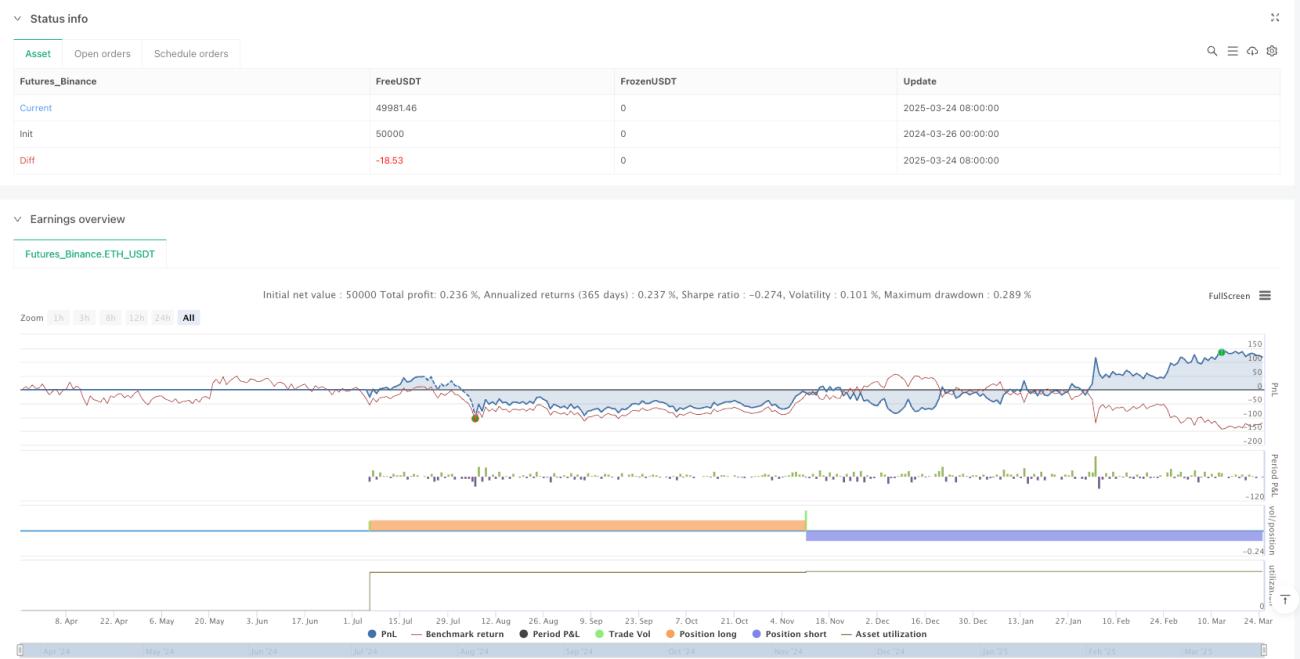The height and width of the screenshot is (659, 1300).
Task: Switch to the Schedule orders tab
Action: pyautogui.click(x=191, y=54)
